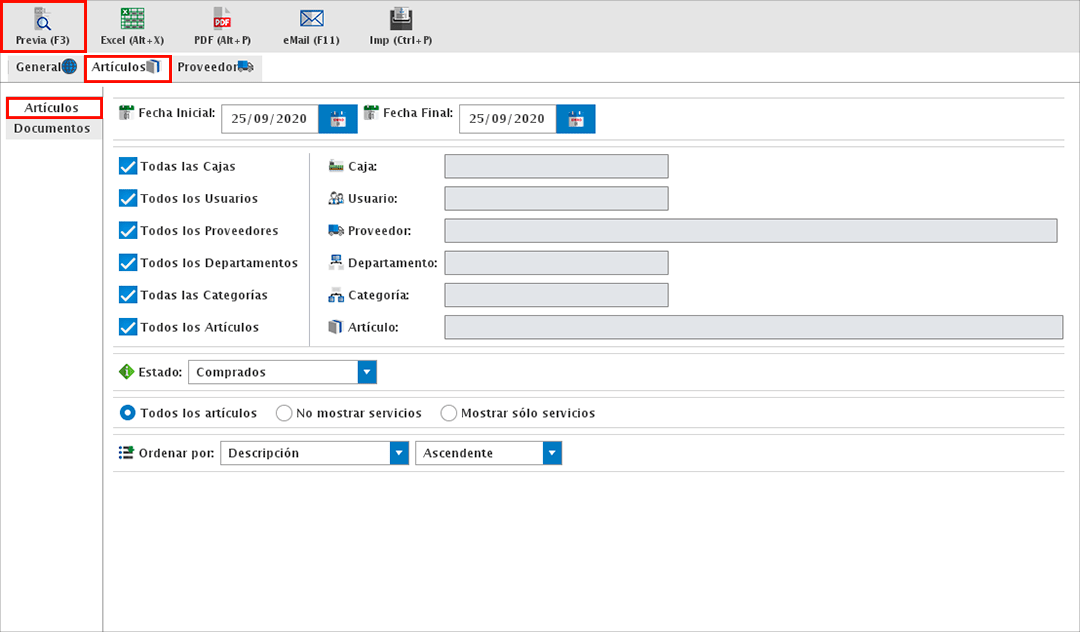Export report with Excel (Alt+X) icon

pos(132,20)
